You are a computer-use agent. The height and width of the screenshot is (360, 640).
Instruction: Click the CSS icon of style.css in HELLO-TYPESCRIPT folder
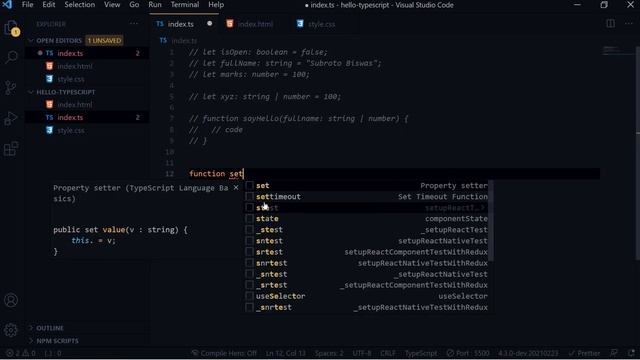pyautogui.click(x=49, y=130)
